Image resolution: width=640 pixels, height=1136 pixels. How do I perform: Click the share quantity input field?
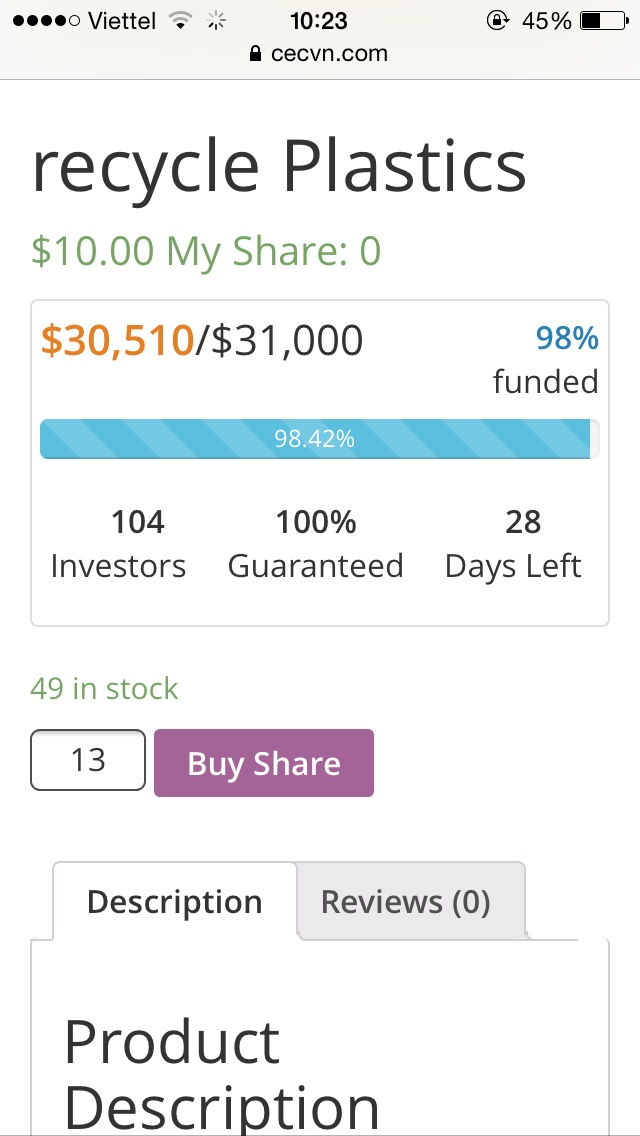88,760
